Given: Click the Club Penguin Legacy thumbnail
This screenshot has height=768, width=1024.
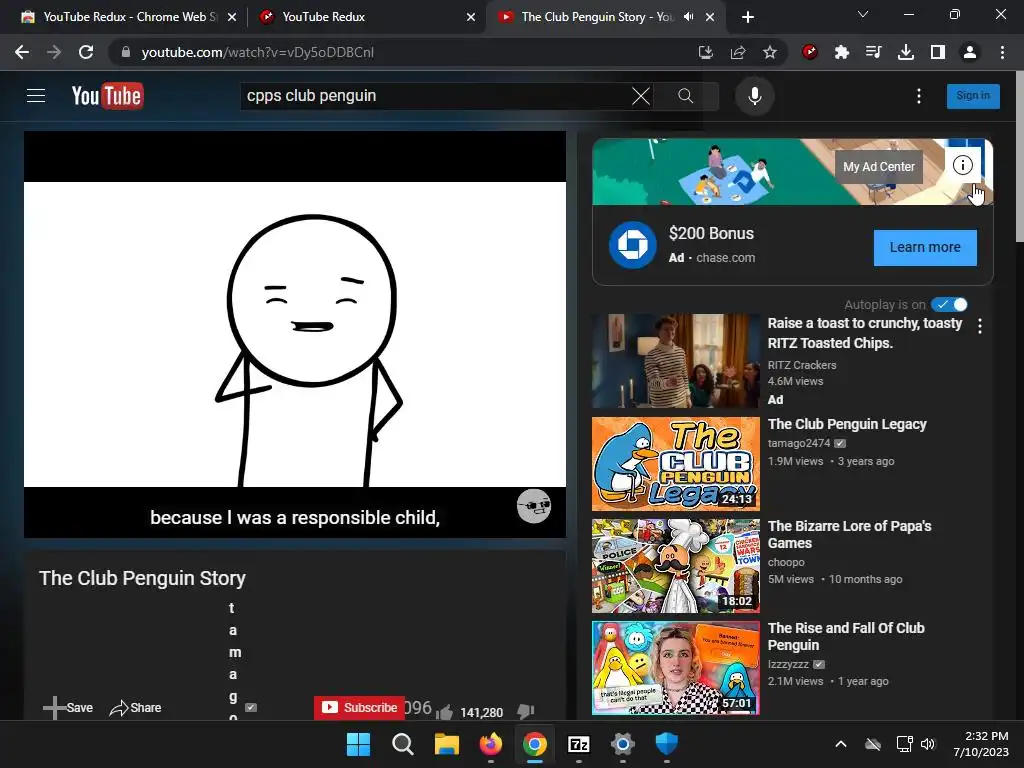Looking at the screenshot, I should tap(675, 464).
